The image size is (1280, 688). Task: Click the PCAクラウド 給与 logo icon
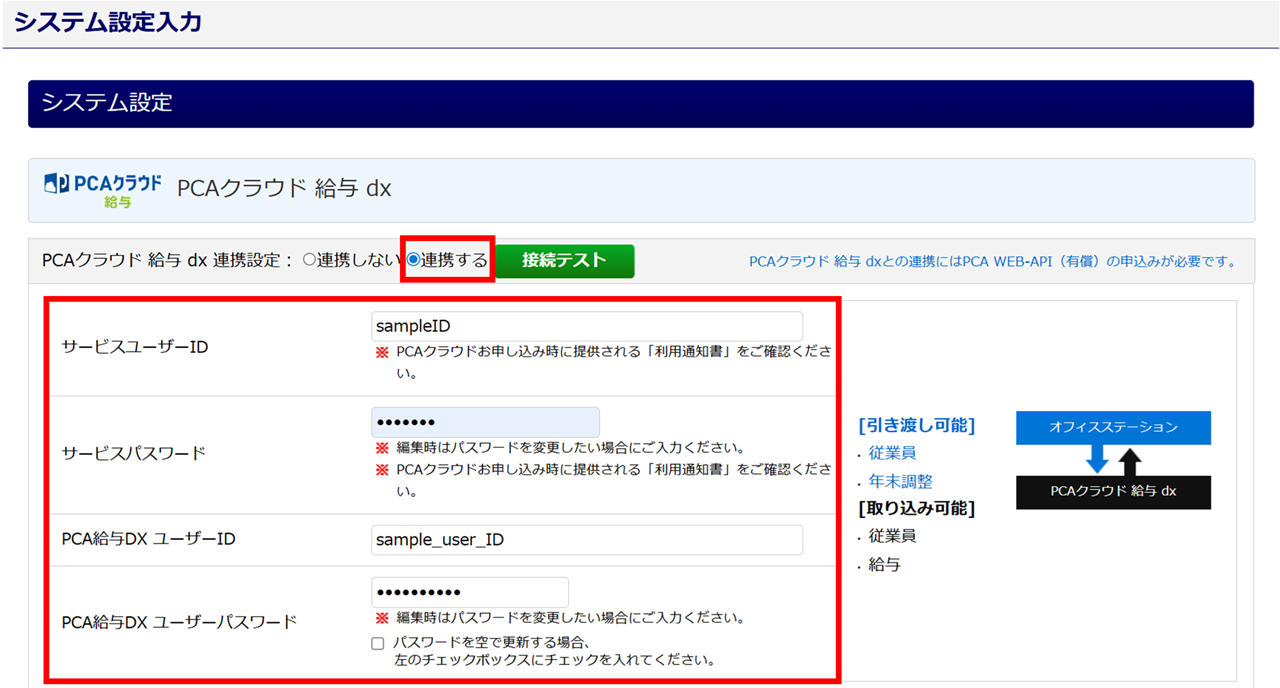tap(103, 190)
